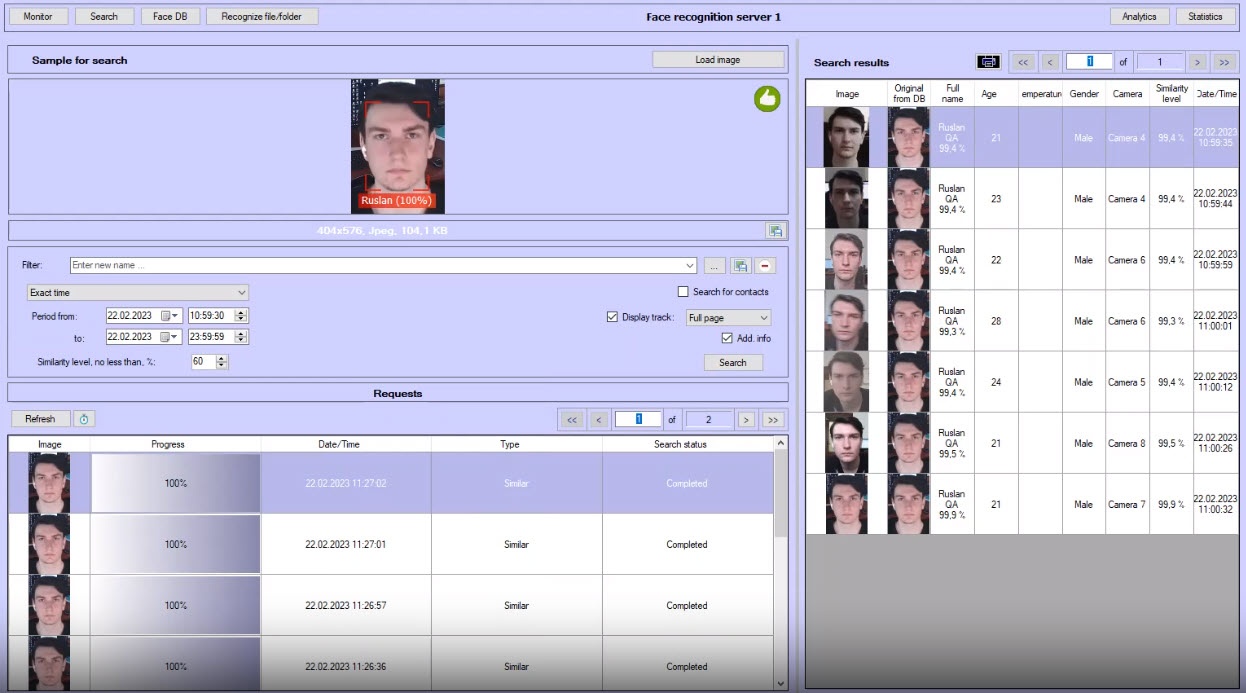The image size is (1246, 693).
Task: Toggle the Add. info checkbox
Action: [x=727, y=338]
